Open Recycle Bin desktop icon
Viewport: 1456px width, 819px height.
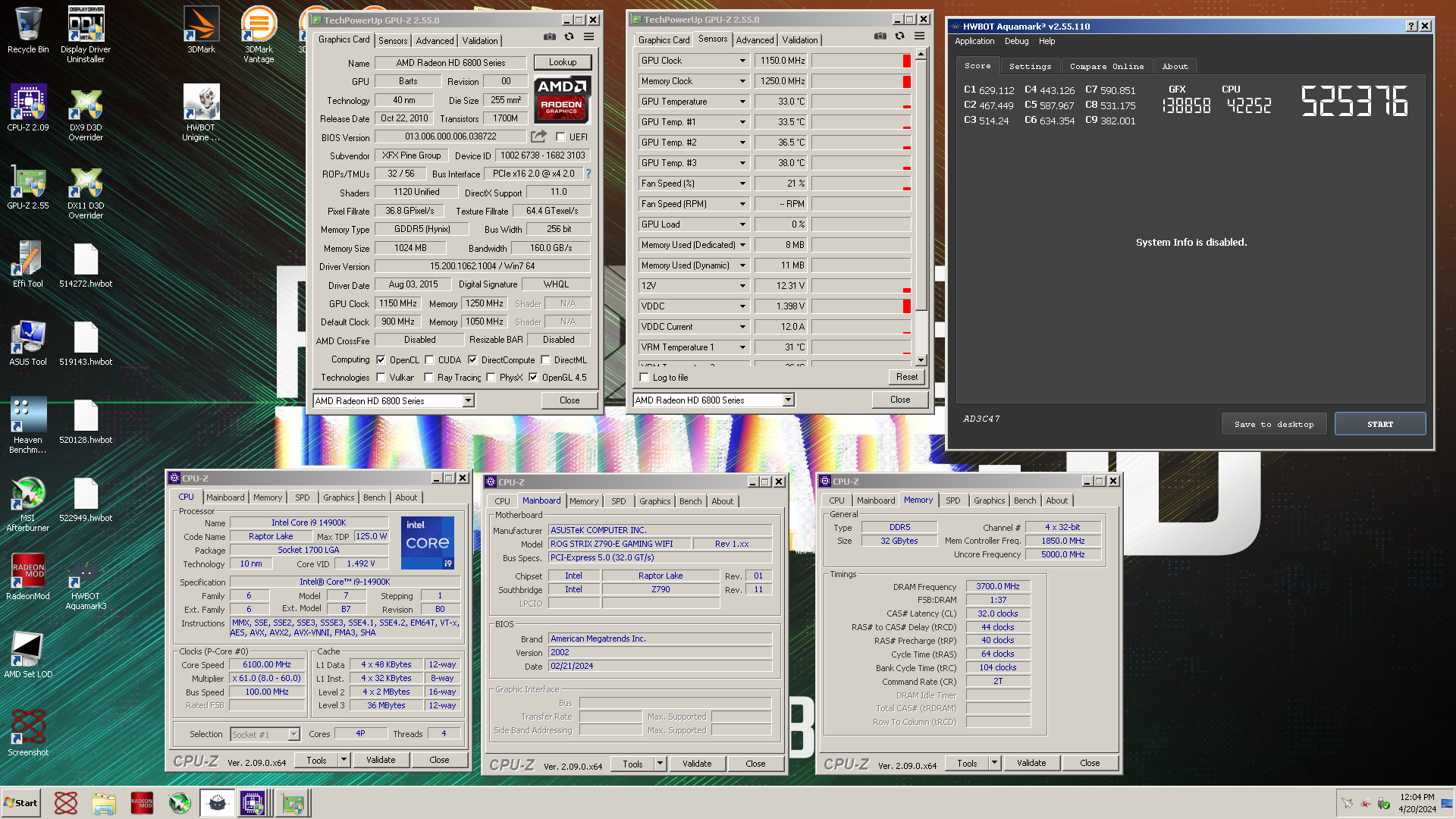pos(28,30)
